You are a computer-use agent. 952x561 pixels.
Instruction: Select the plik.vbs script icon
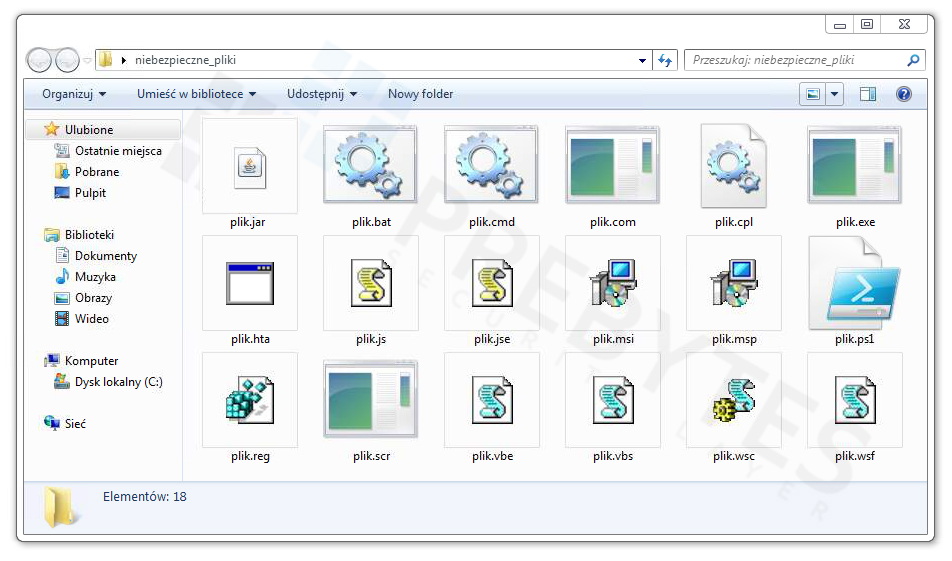tap(613, 400)
